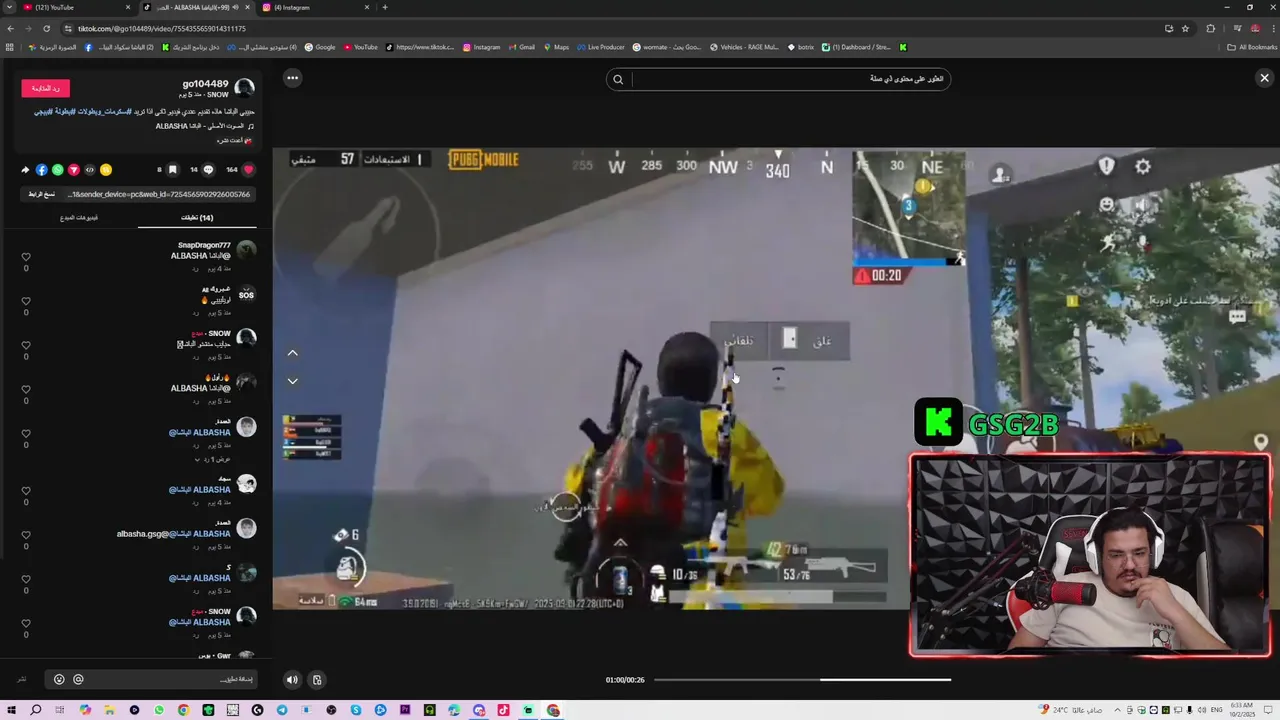Insert mention with @ icon

pos(78,679)
